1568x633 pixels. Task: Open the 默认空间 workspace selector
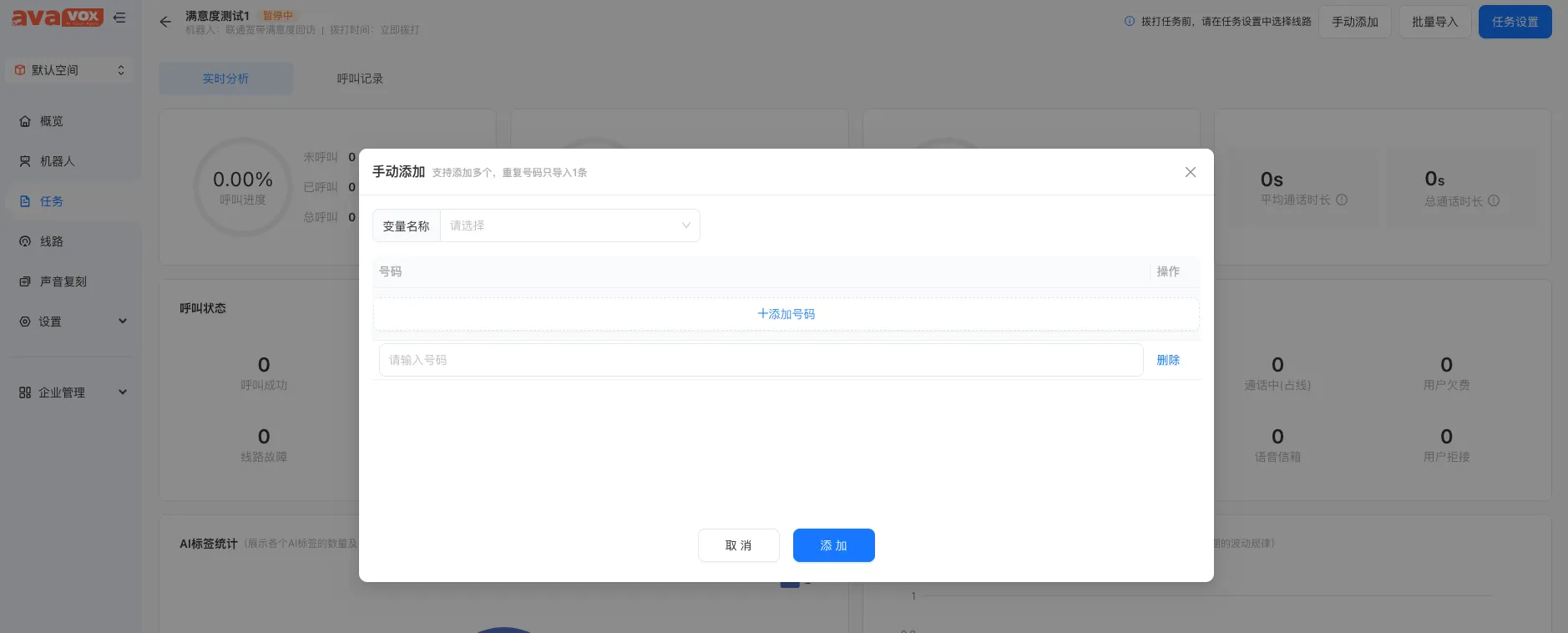pos(70,70)
